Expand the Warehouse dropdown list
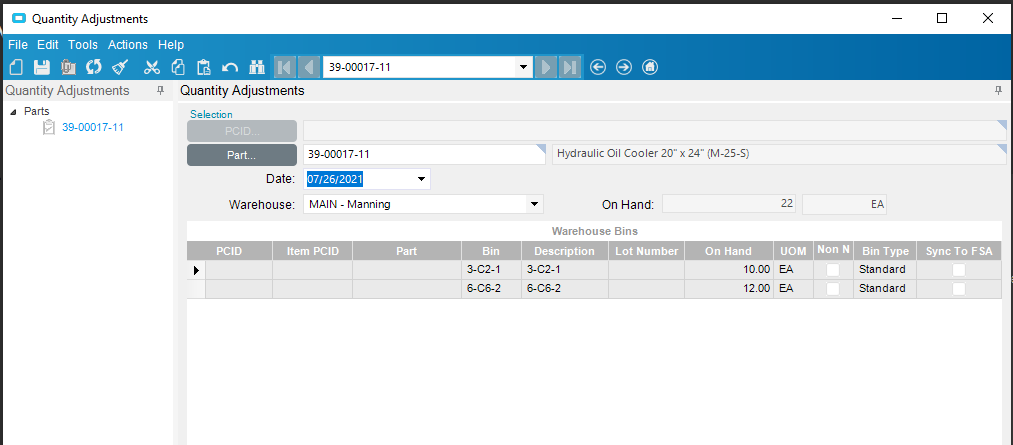Screen dimensions: 1013x445 point(534,205)
